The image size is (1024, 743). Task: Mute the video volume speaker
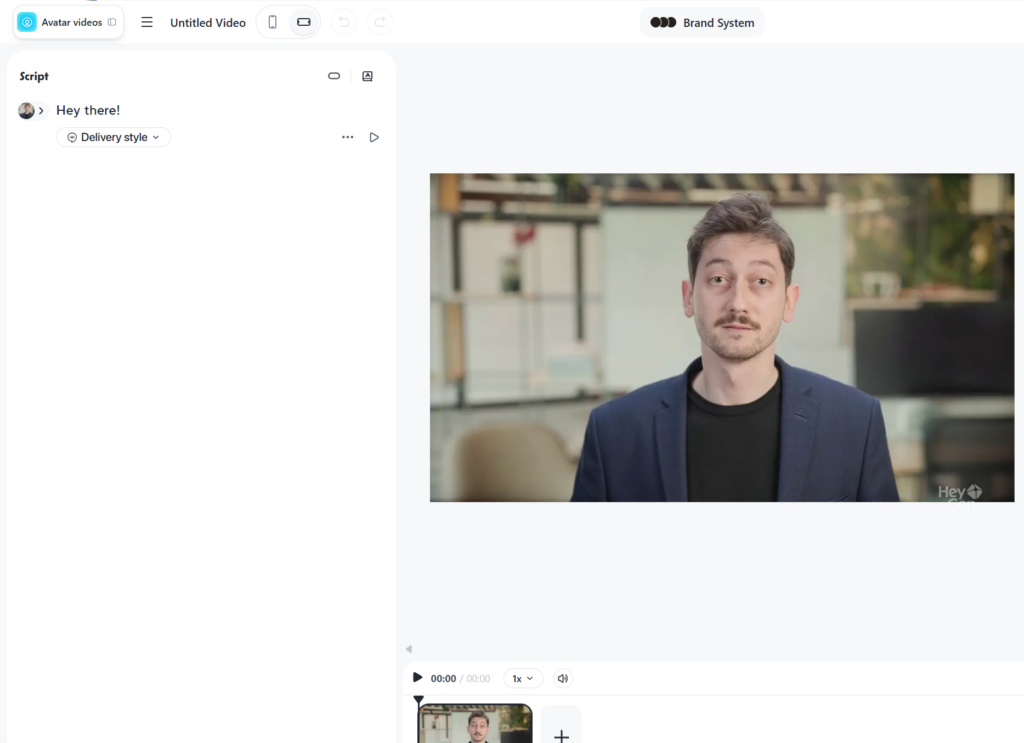[x=562, y=678]
